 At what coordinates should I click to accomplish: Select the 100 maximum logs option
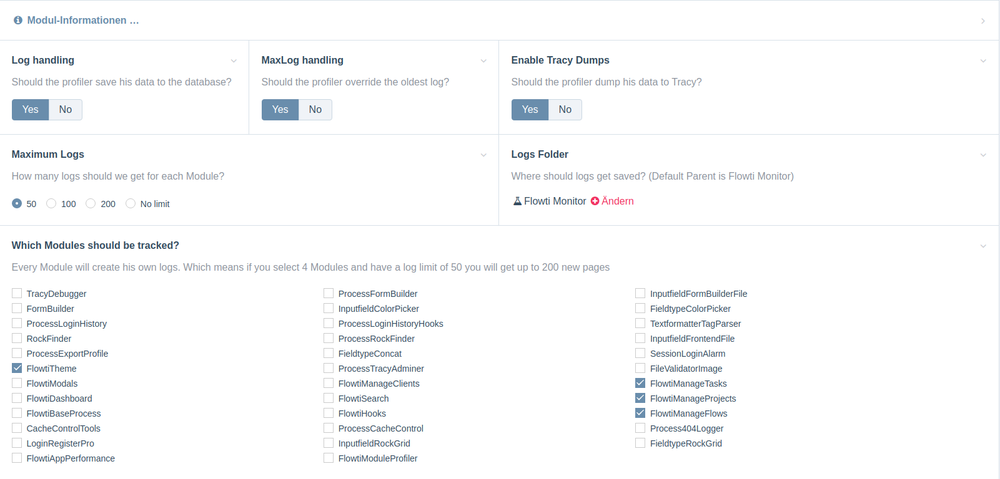(x=51, y=204)
